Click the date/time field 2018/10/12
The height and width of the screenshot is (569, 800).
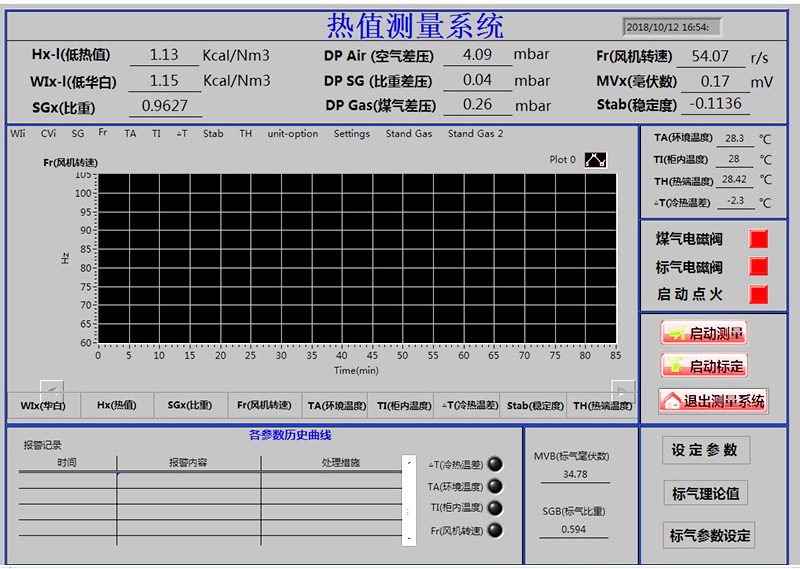671,27
